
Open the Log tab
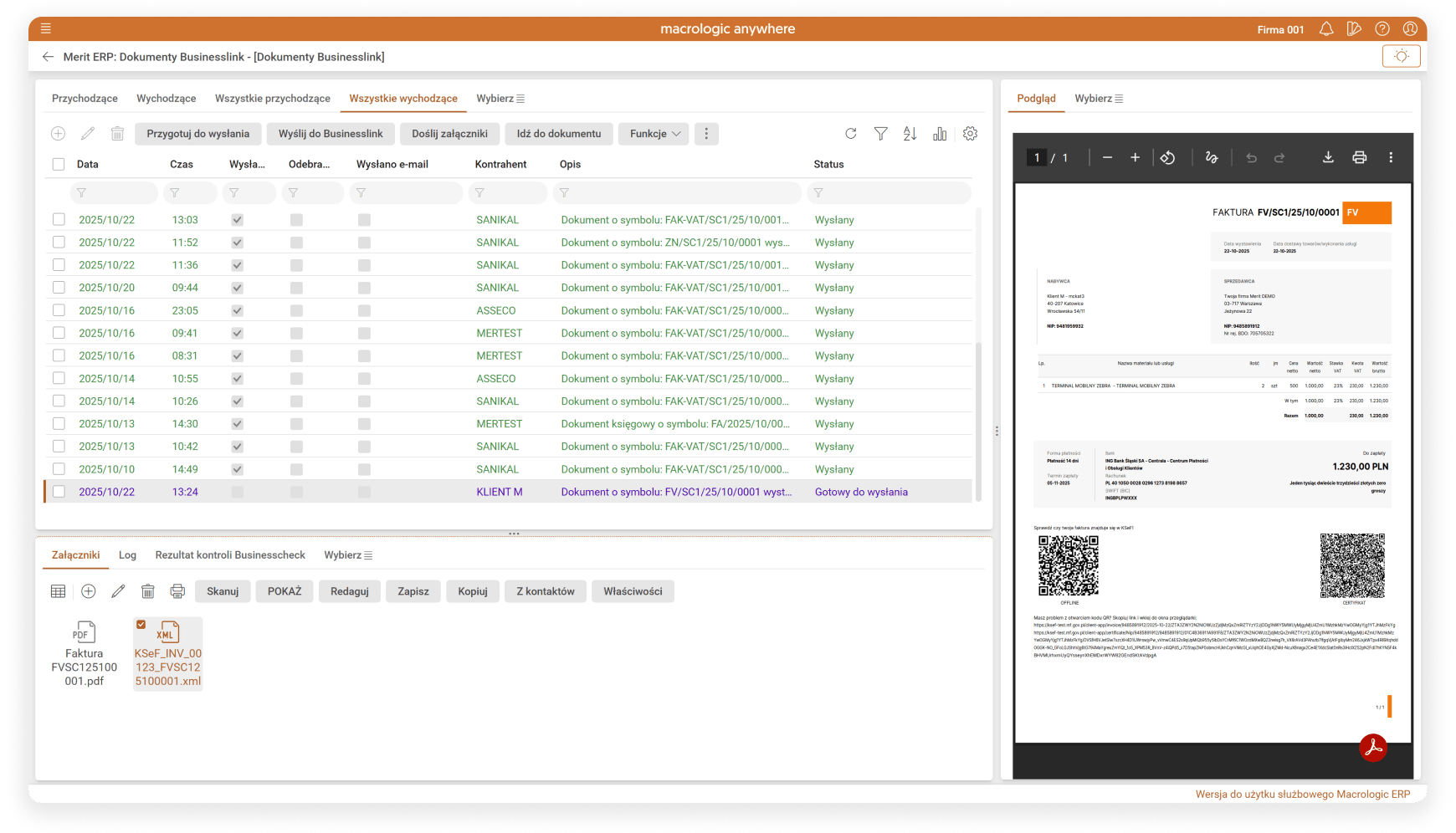pyautogui.click(x=127, y=555)
